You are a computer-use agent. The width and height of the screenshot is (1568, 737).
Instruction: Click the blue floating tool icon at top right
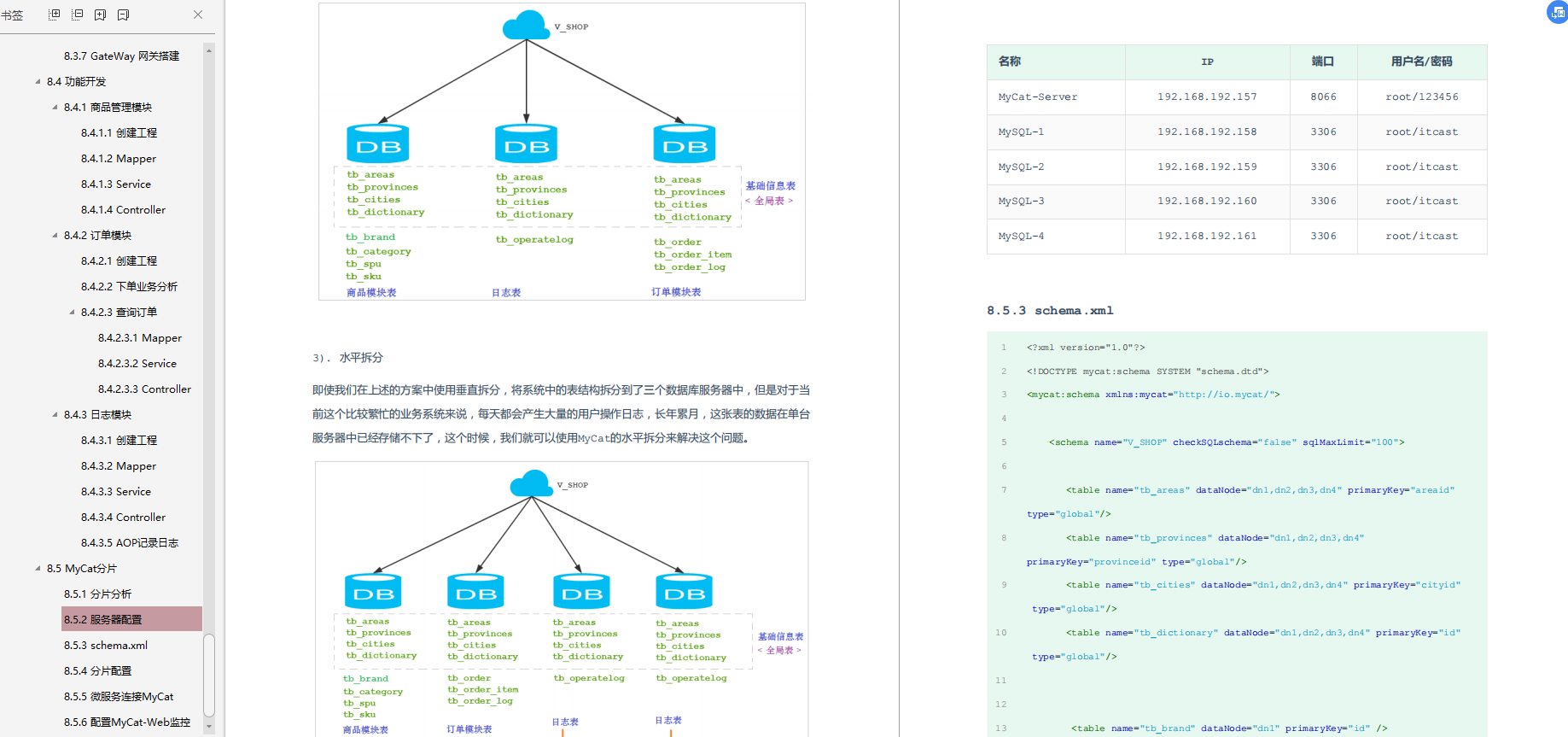[x=1558, y=12]
